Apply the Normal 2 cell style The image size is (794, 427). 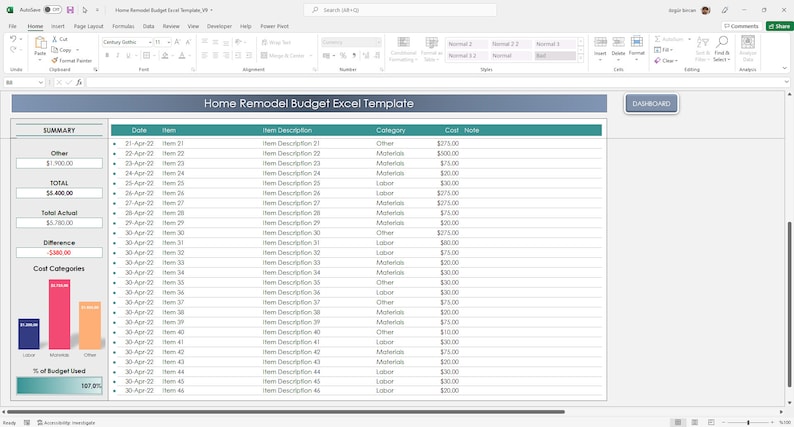(467, 44)
